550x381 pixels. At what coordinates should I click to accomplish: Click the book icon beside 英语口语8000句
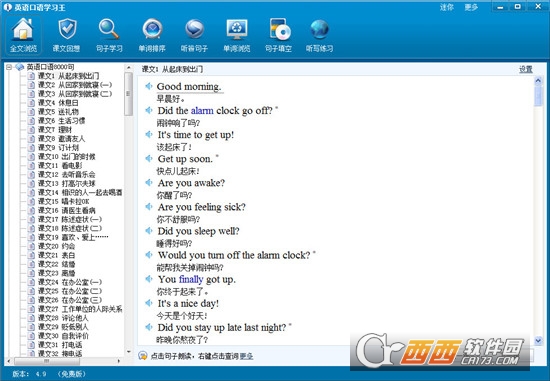(x=20, y=67)
